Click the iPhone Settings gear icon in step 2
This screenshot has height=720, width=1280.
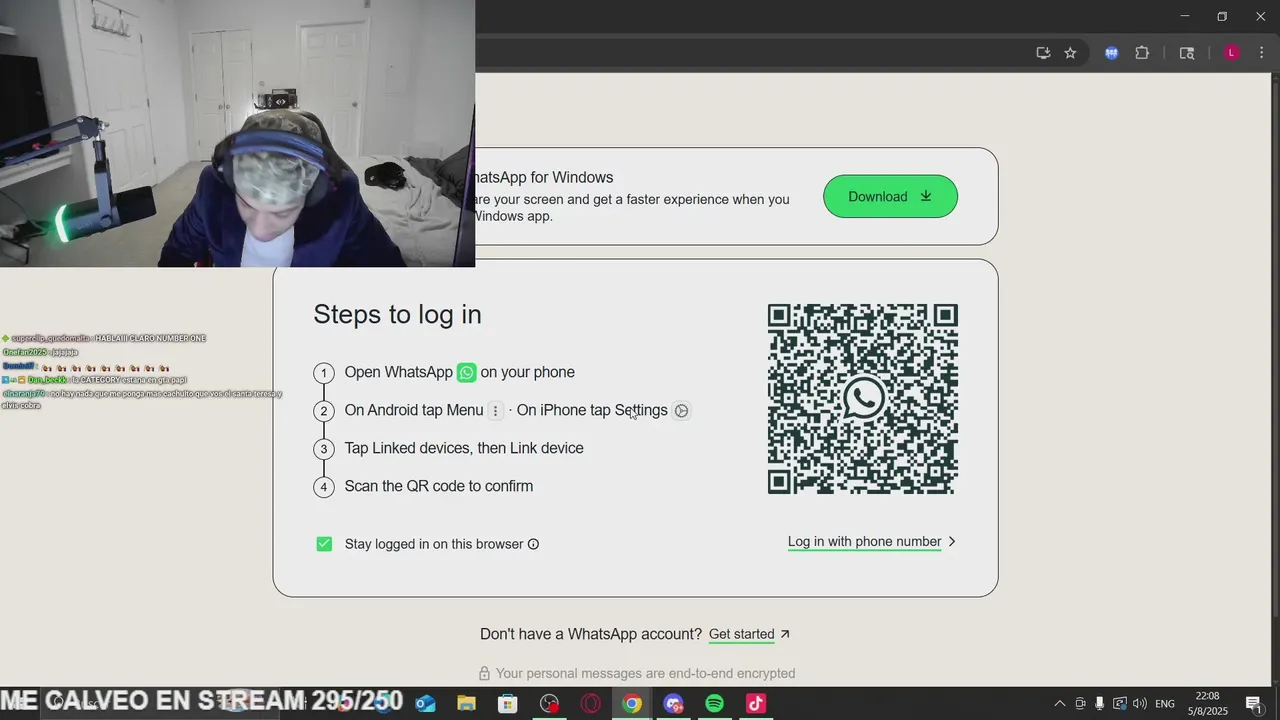coord(681,411)
